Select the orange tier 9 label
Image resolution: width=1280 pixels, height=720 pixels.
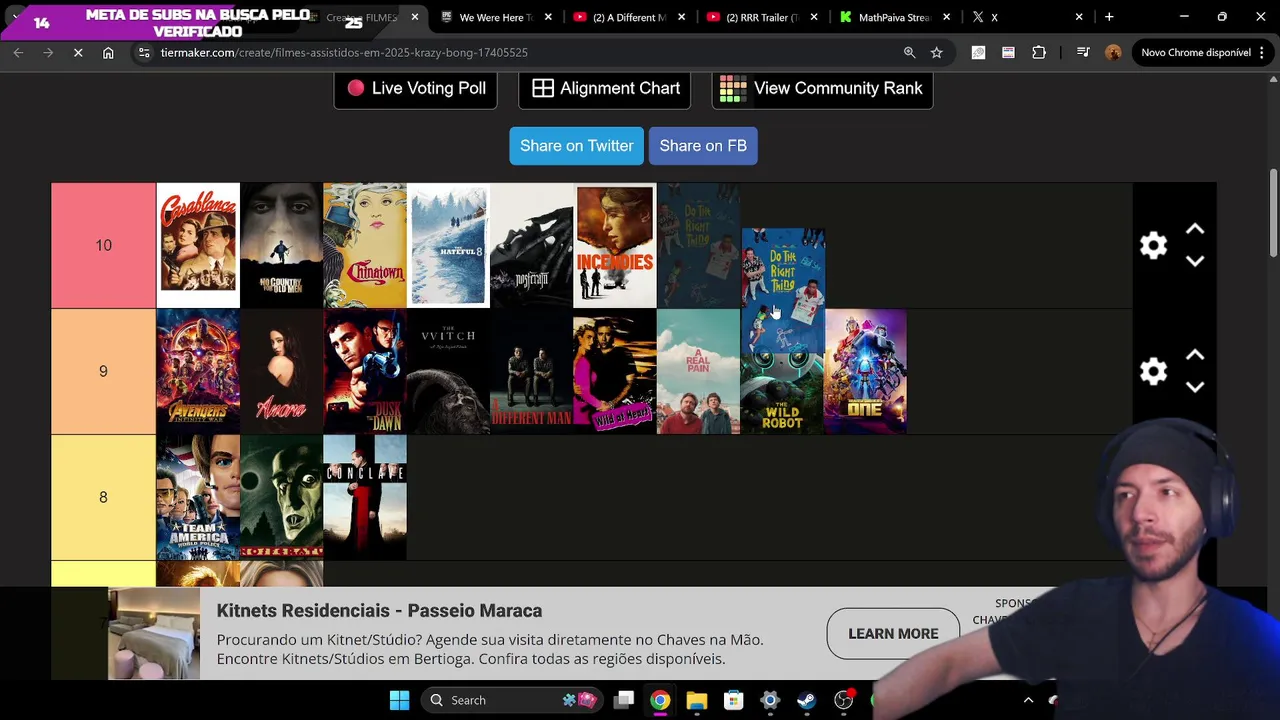pos(103,371)
